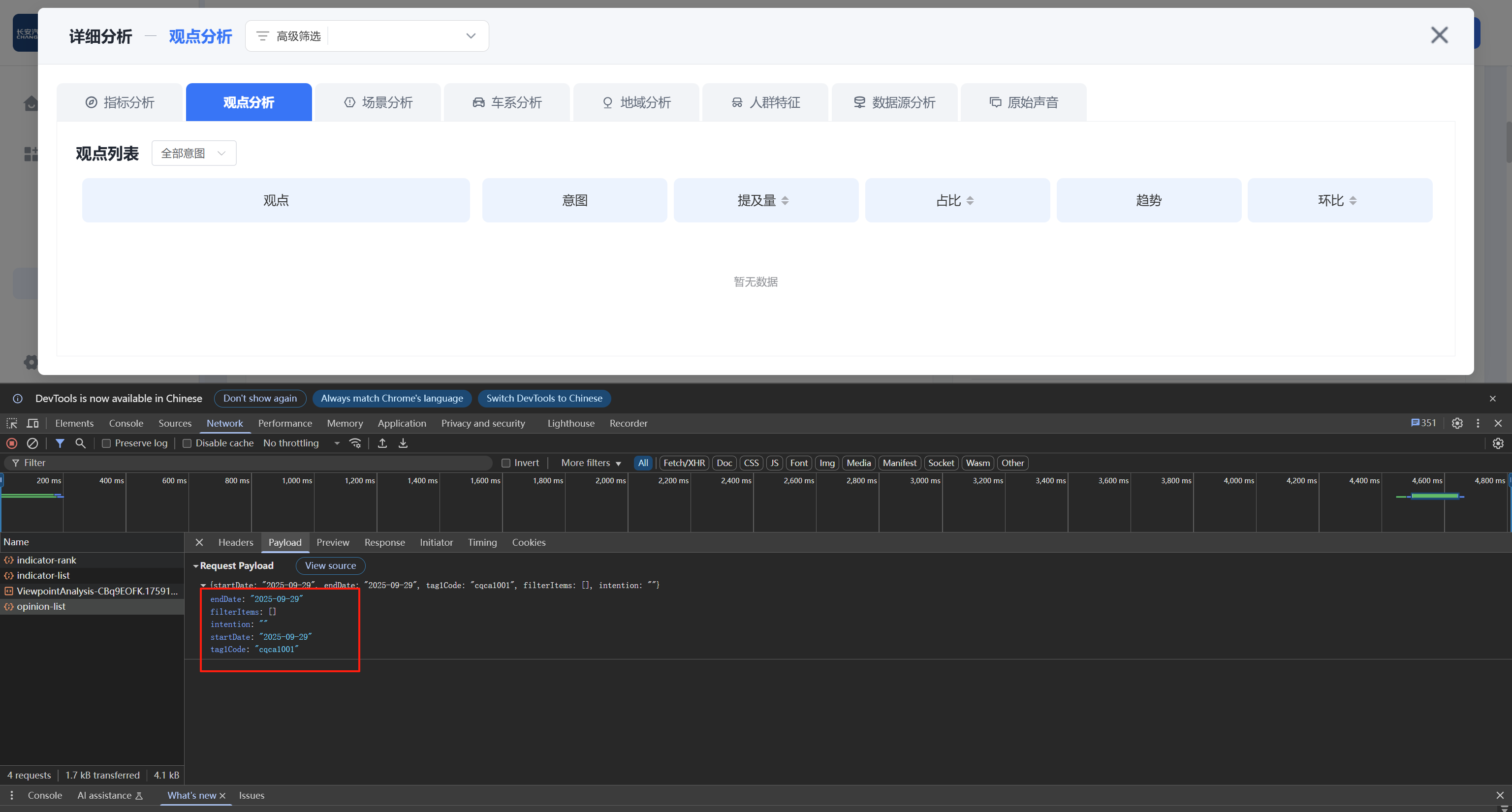Click the import HAR upload icon

pyautogui.click(x=382, y=443)
